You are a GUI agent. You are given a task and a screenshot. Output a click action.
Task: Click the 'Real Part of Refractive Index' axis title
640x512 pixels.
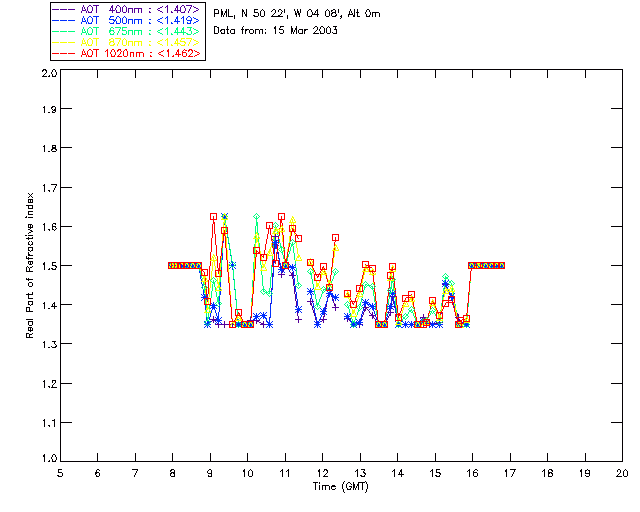(x=30, y=265)
